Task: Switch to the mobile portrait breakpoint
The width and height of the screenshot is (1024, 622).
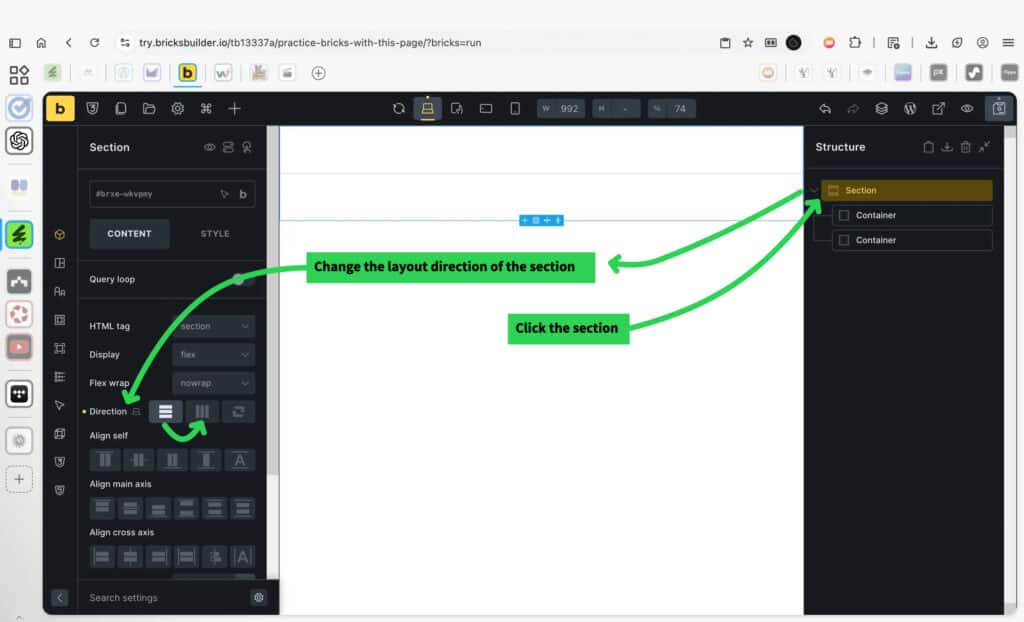Action: tap(515, 108)
